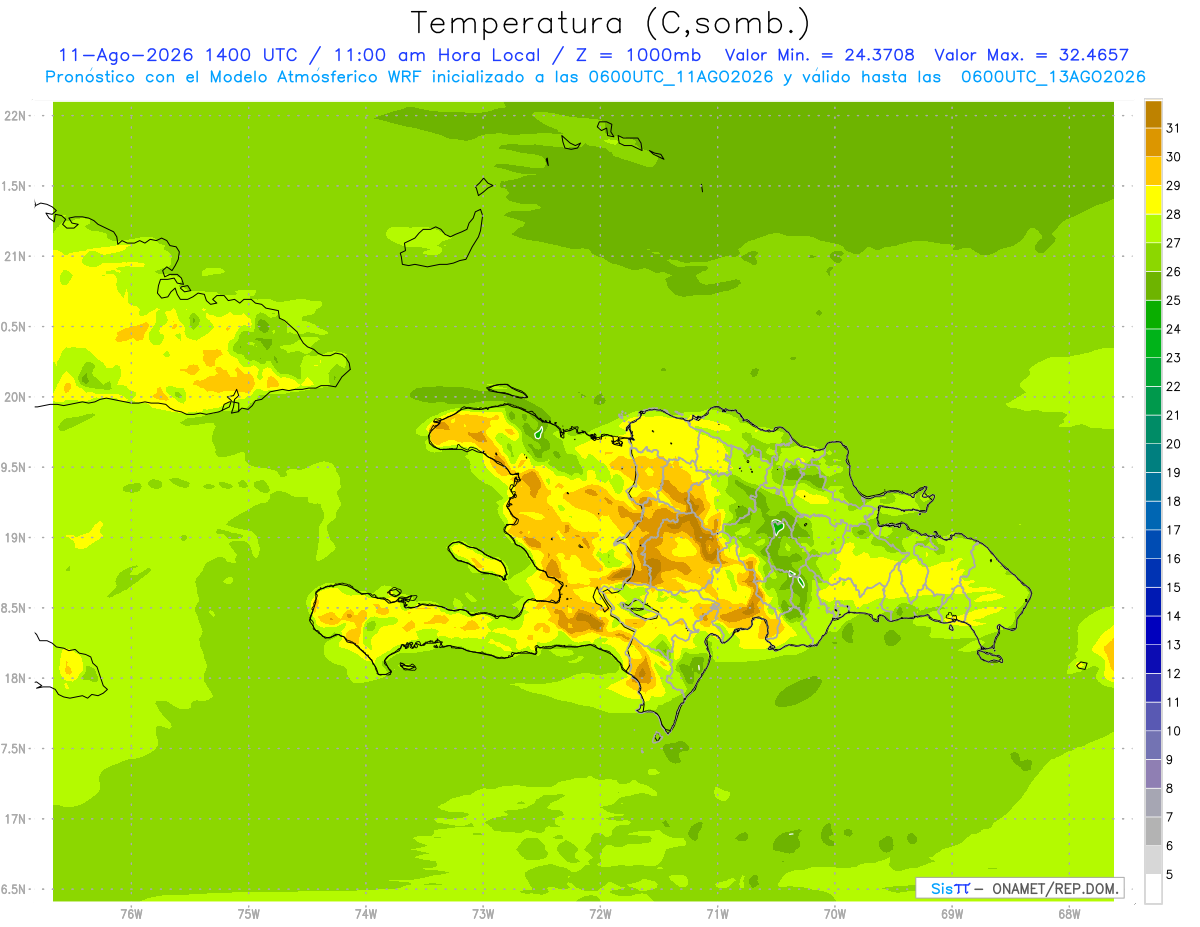Pick the blue swatch between 14 and 15

(1153, 602)
